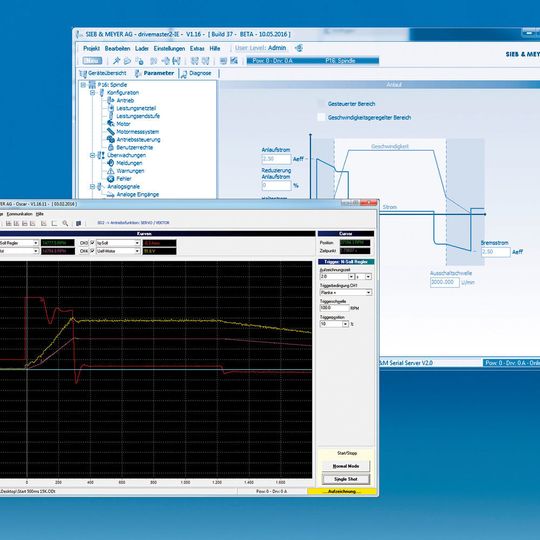Toggle the Ueff-Motor channel checkbox
Screen dimensions: 540x540
92,251
